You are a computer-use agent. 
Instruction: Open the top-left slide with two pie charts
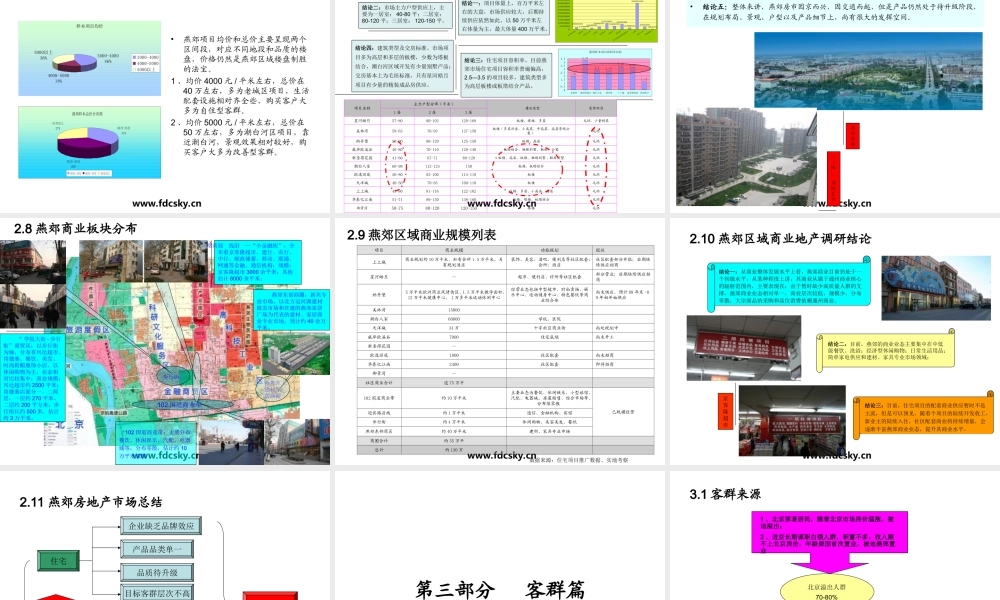165,105
